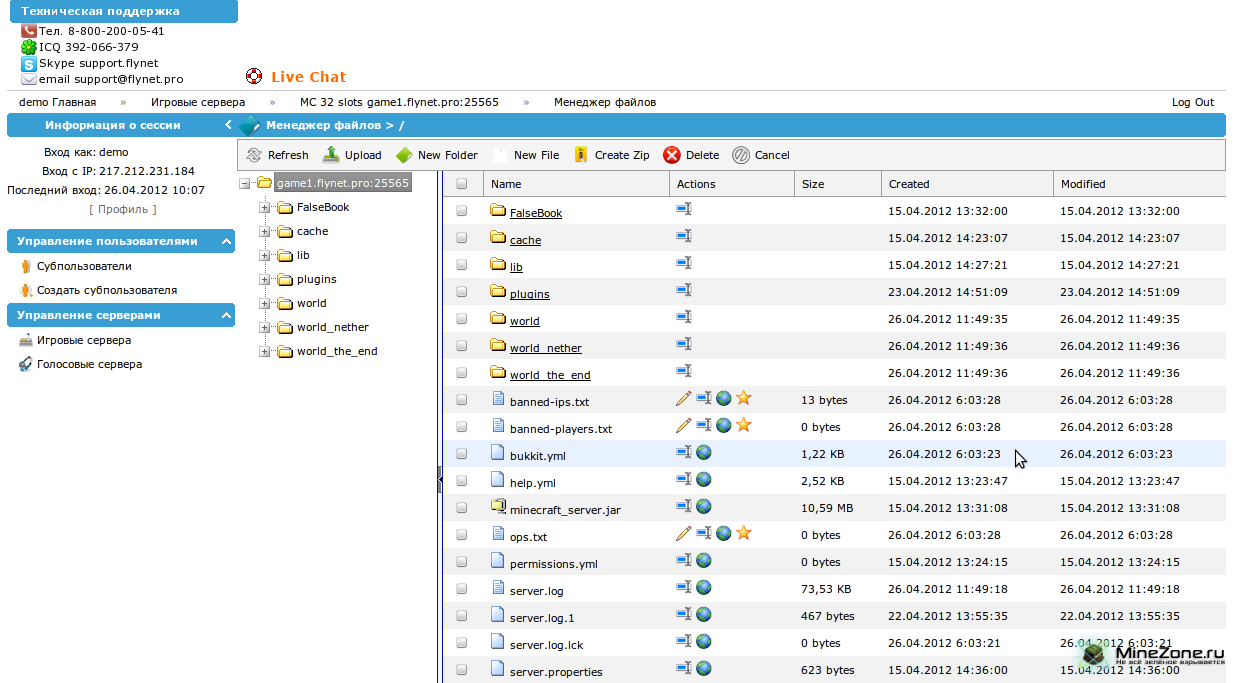Click the vertical panel splitter handle
The width and height of the screenshot is (1235, 683).
(x=440, y=480)
